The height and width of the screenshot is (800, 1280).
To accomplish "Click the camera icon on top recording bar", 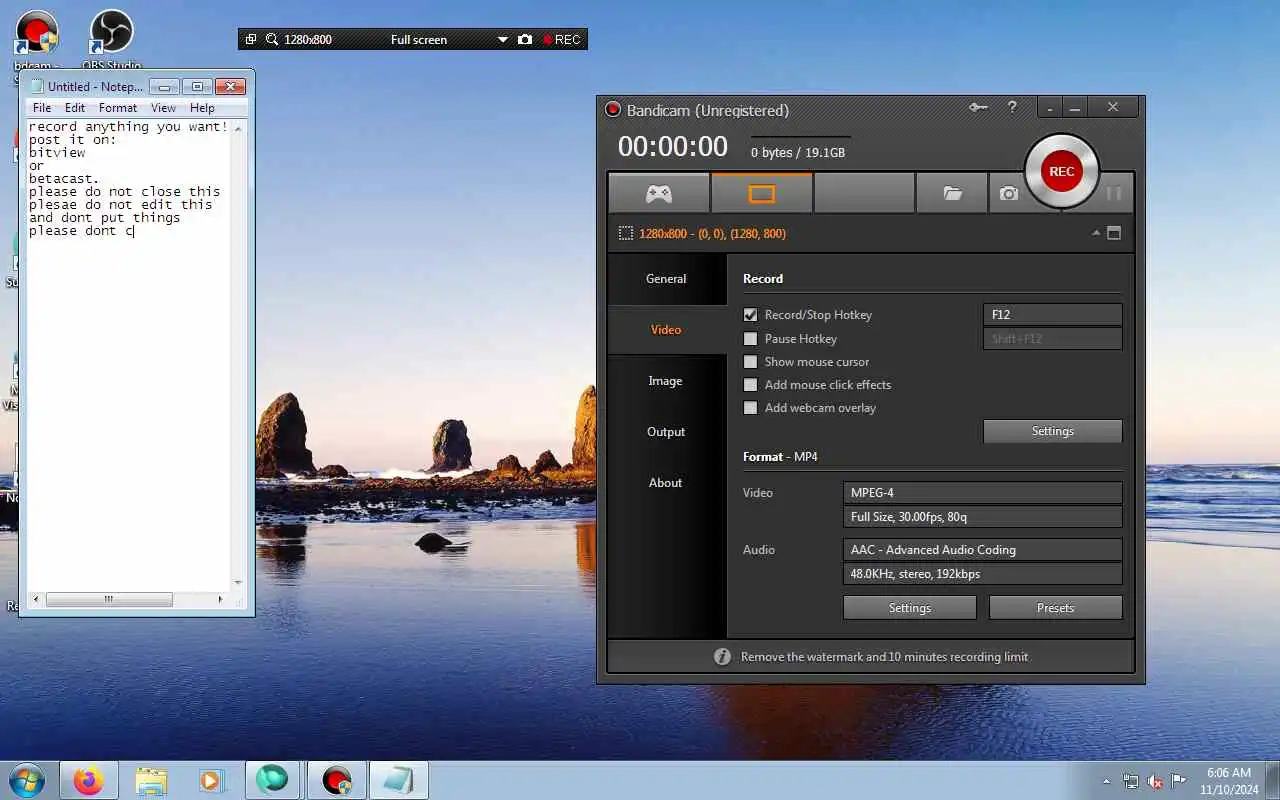I will click(x=525, y=40).
